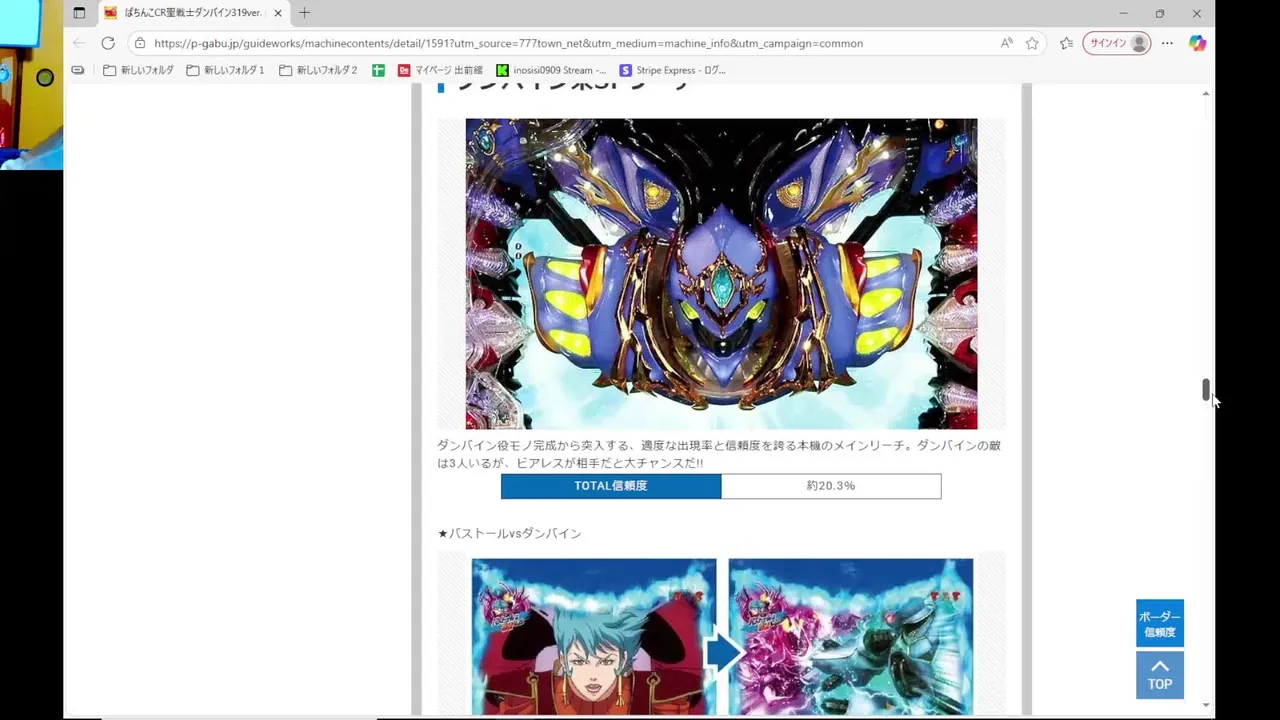1280x720 pixels.
Task: Open the 新しいフォルダ 2 bookmark folder
Action: [x=318, y=70]
